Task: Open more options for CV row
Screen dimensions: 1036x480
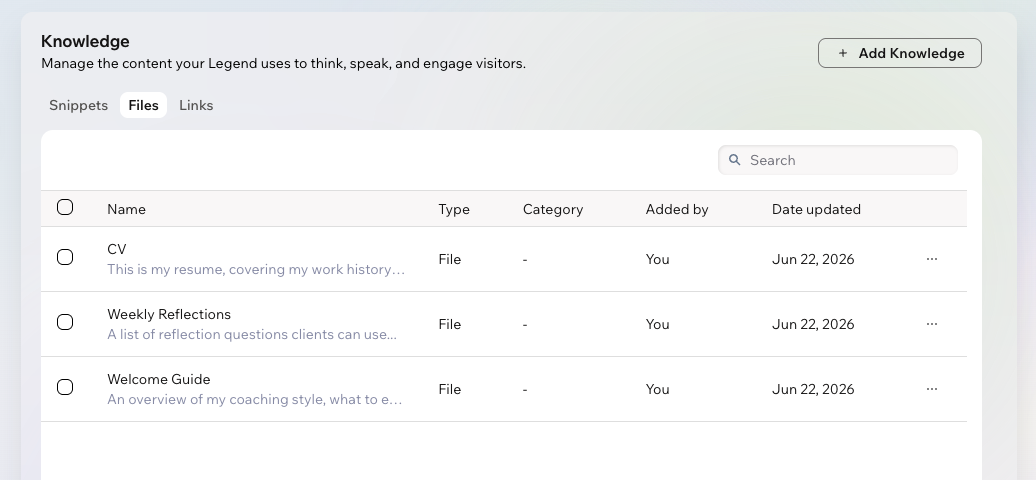Action: coord(932,259)
